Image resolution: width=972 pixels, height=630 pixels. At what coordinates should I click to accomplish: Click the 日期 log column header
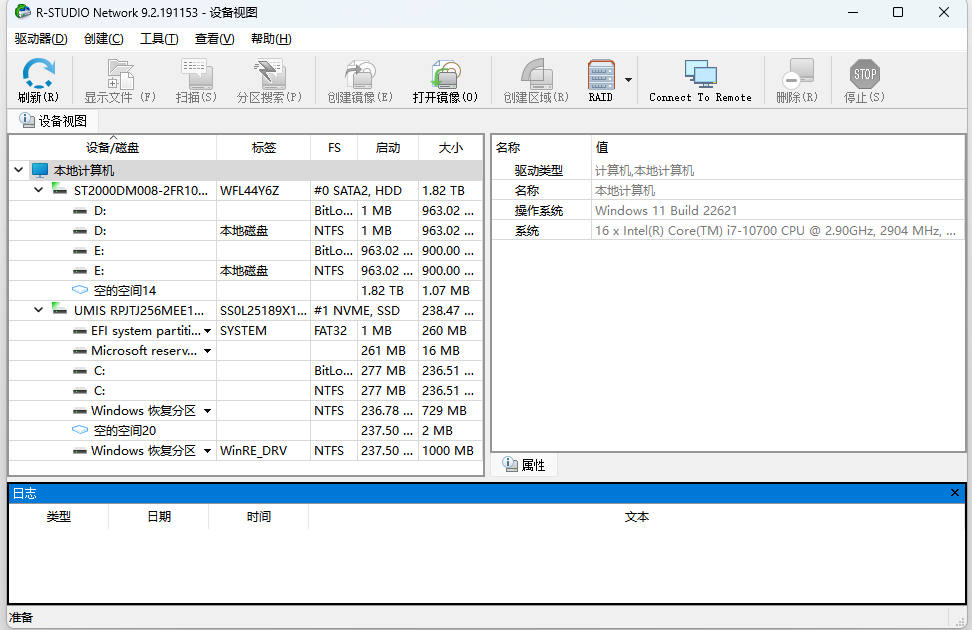(159, 517)
